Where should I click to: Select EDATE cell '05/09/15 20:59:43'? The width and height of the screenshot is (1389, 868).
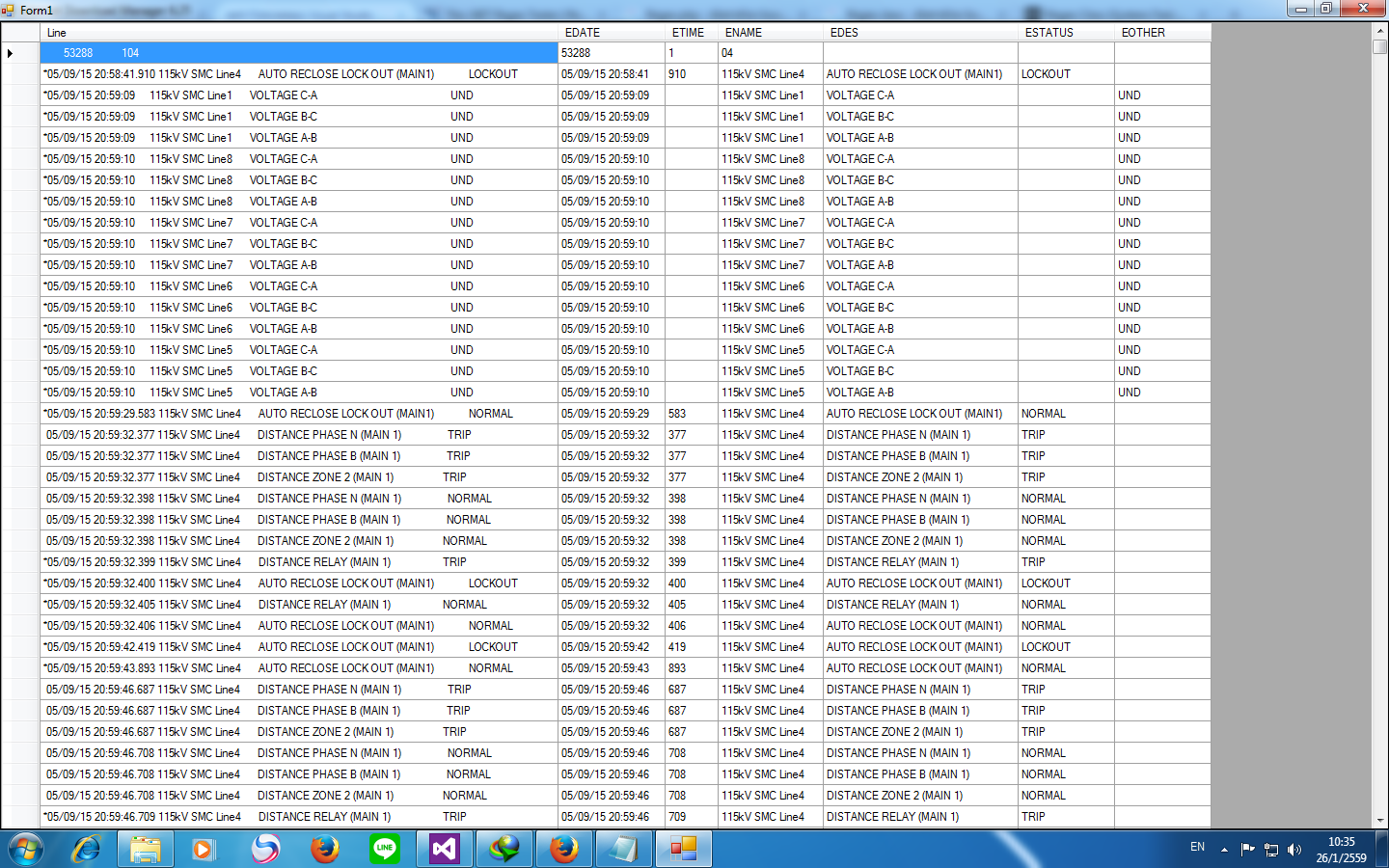click(x=613, y=668)
